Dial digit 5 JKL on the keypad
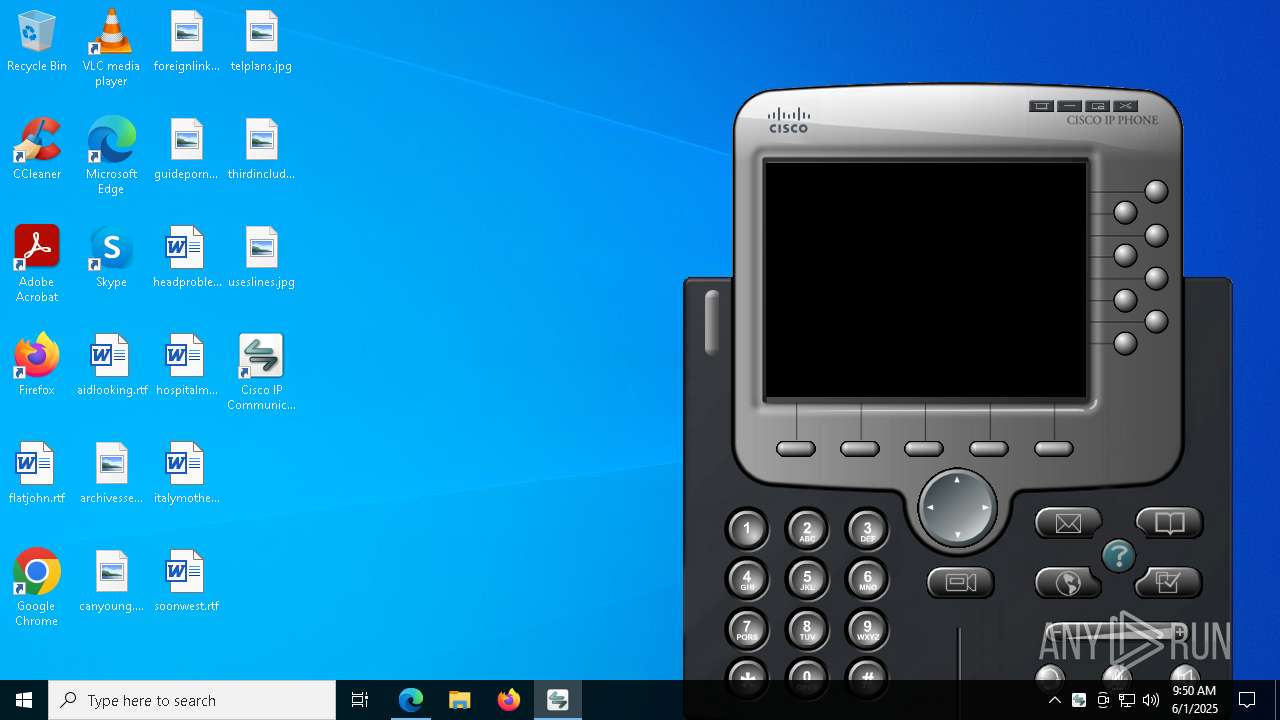Viewport: 1280px width, 720px height. coord(807,578)
